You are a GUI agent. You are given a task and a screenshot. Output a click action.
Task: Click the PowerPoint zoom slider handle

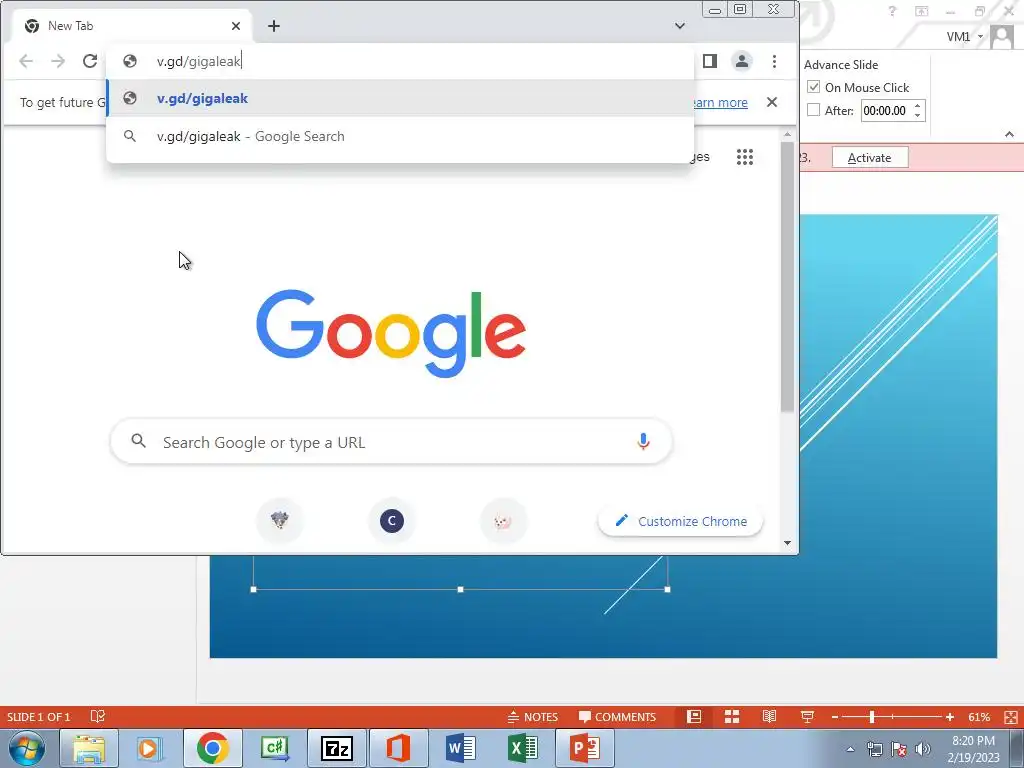tap(872, 717)
